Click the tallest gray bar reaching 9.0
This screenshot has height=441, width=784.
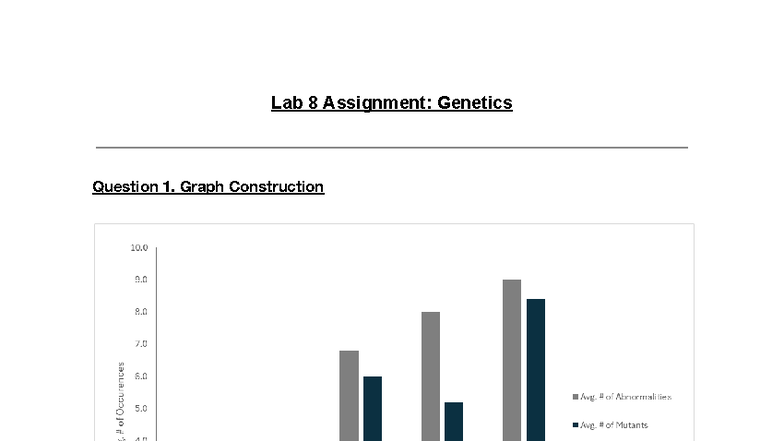pos(512,360)
